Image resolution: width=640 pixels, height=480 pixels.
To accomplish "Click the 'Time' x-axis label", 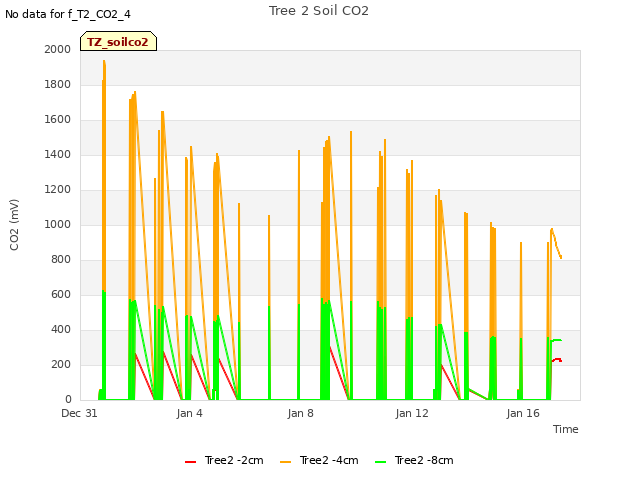I will click(566, 429).
